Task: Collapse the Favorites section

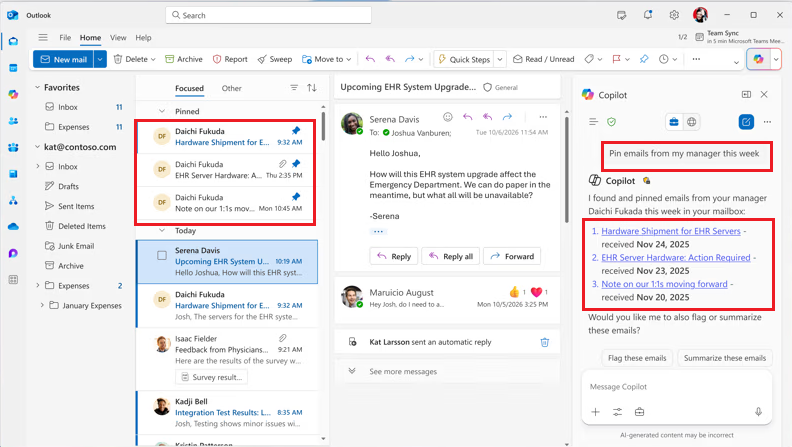Action: coord(37,87)
